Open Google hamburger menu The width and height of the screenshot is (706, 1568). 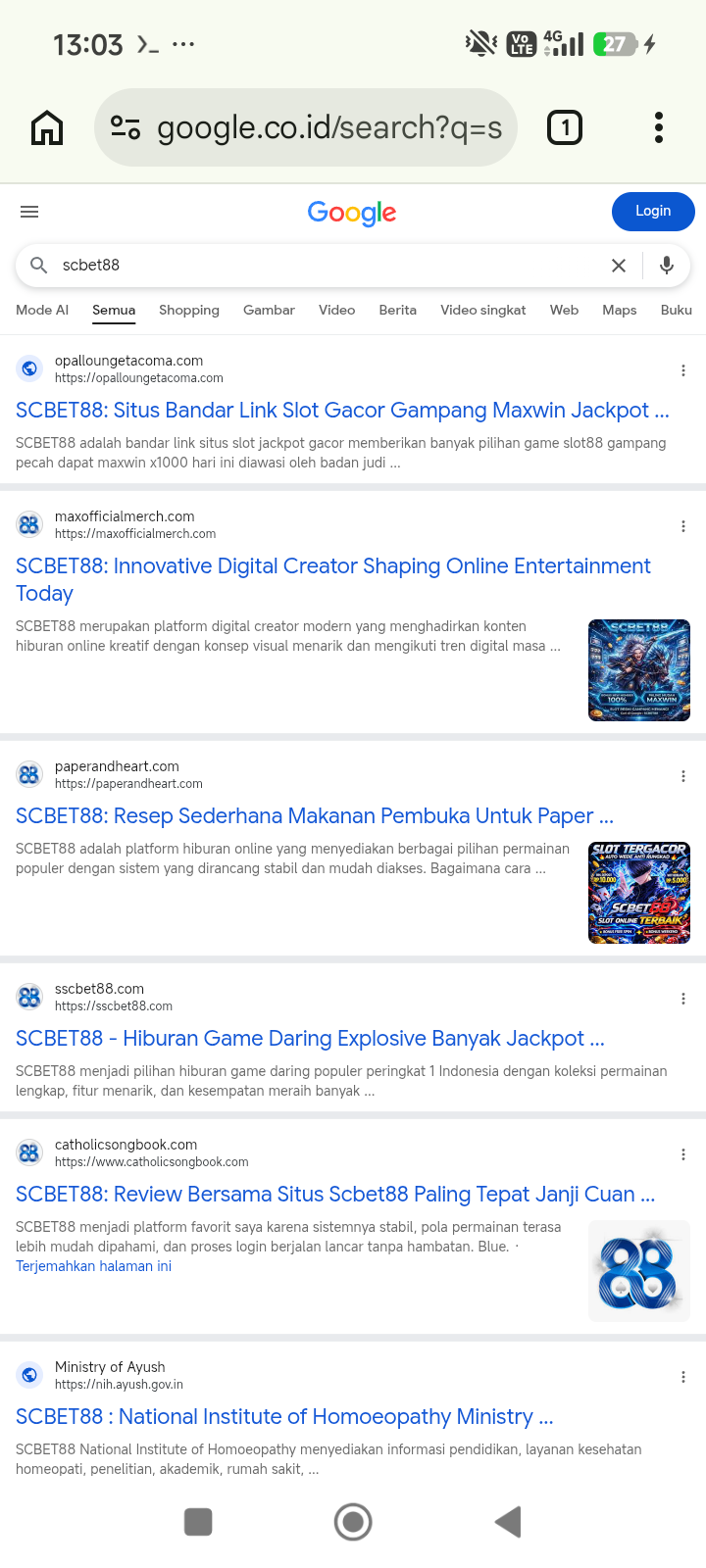[x=29, y=212]
